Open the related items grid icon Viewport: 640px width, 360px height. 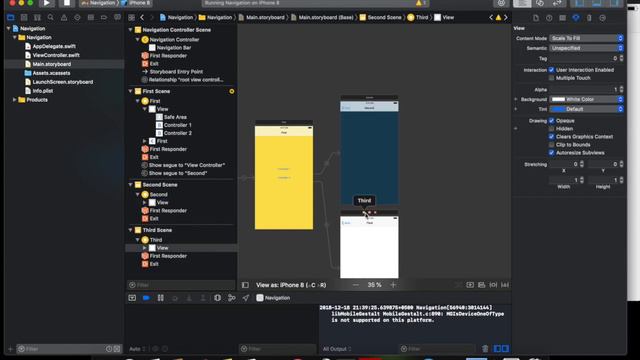pos(131,18)
